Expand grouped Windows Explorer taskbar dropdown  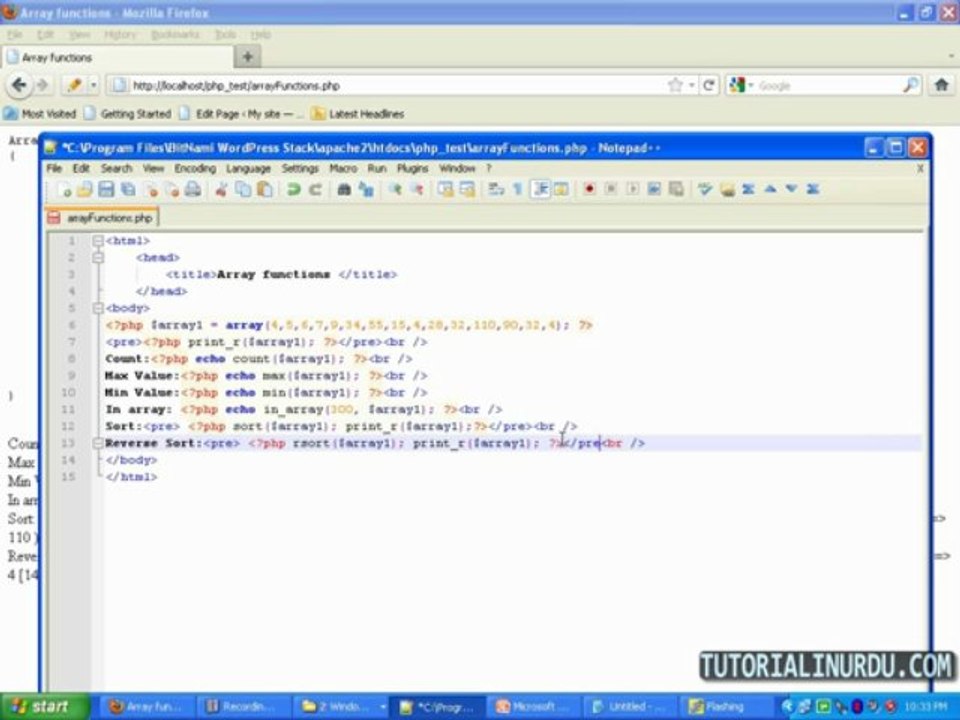[x=383, y=707]
